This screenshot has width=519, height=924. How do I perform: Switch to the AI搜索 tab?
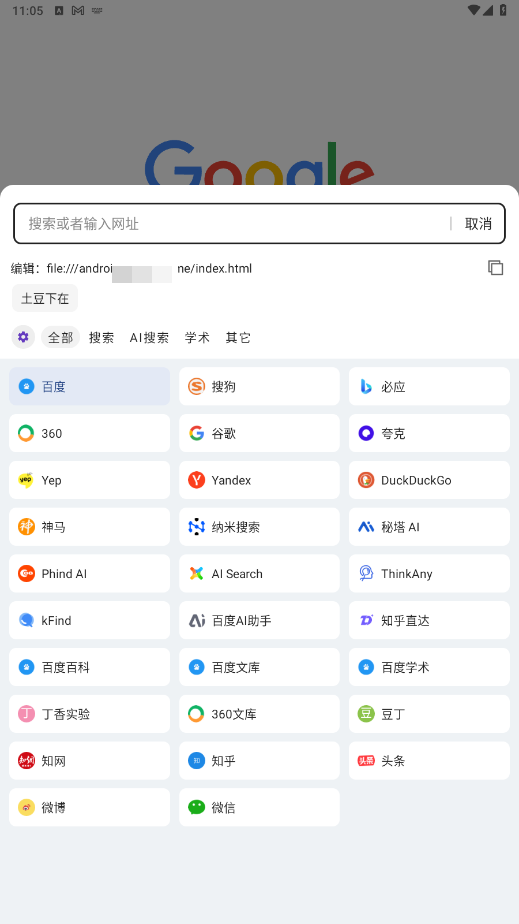[x=149, y=337]
